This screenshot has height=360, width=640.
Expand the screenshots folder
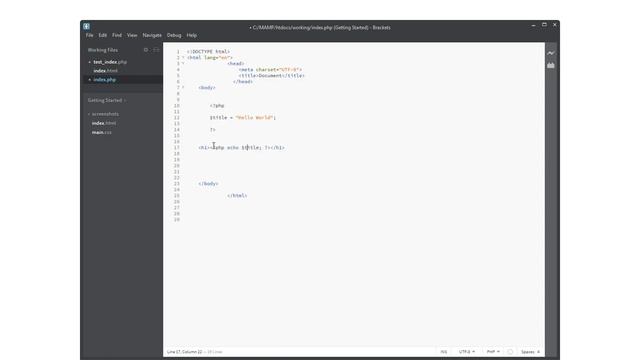(105, 114)
